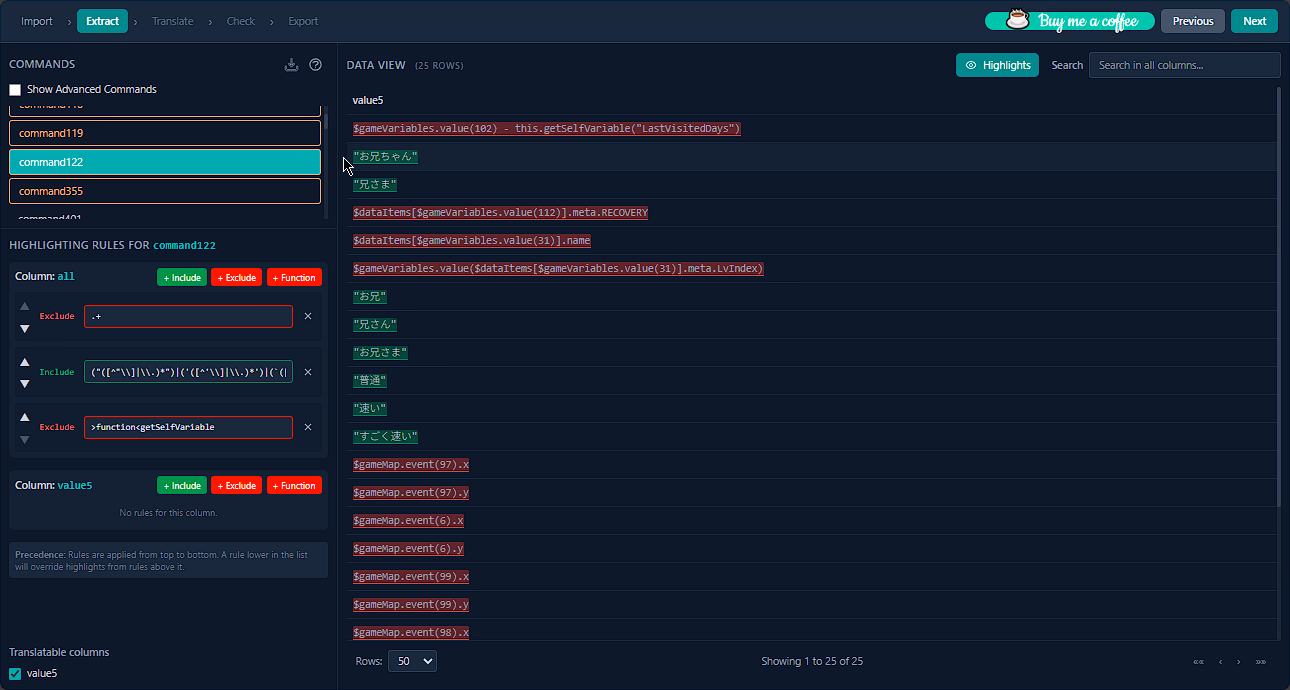Viewport: 1290px width, 690px height.
Task: Click the download commands icon
Action: point(291,65)
